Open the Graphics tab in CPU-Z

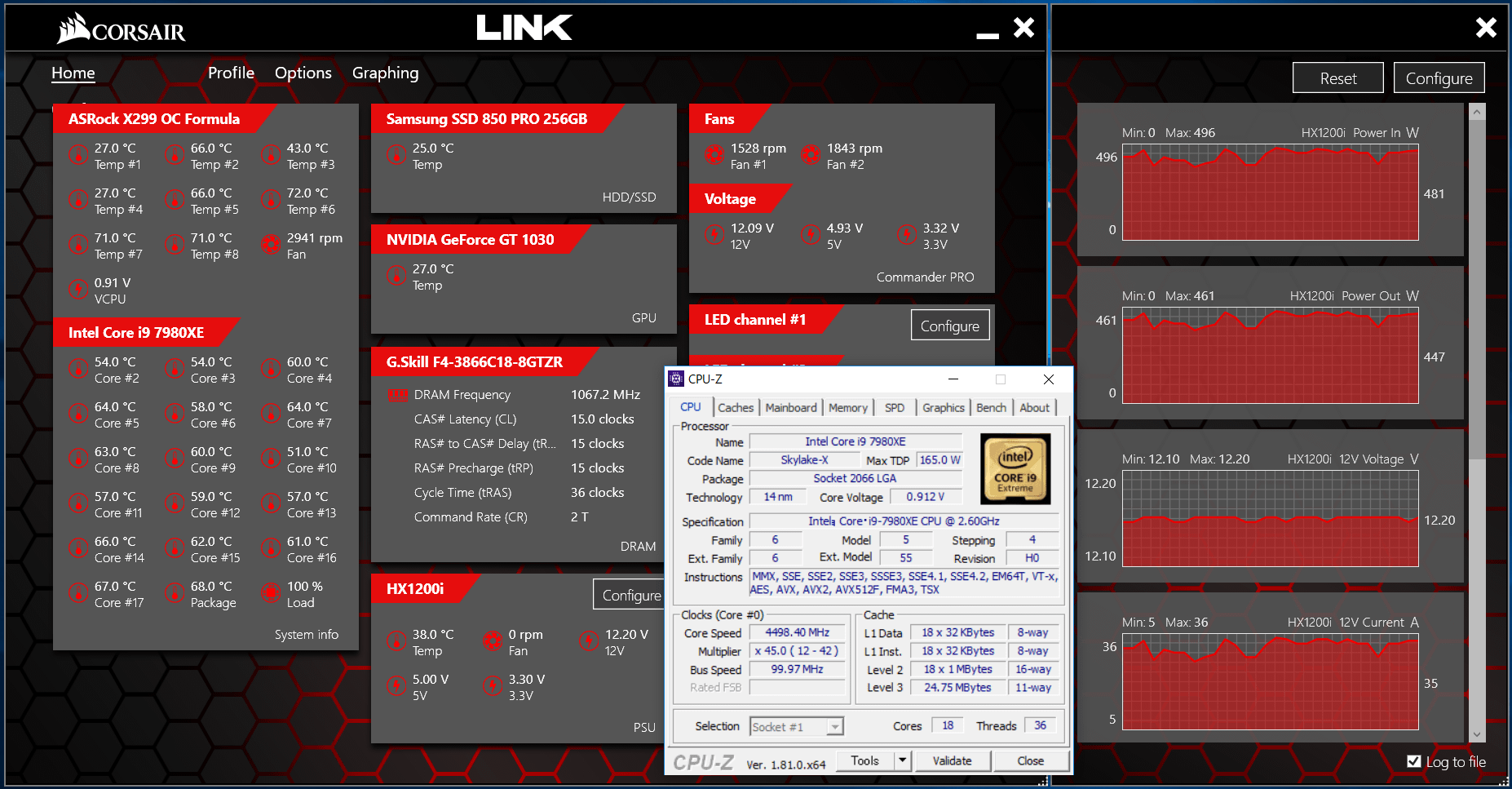tap(944, 407)
